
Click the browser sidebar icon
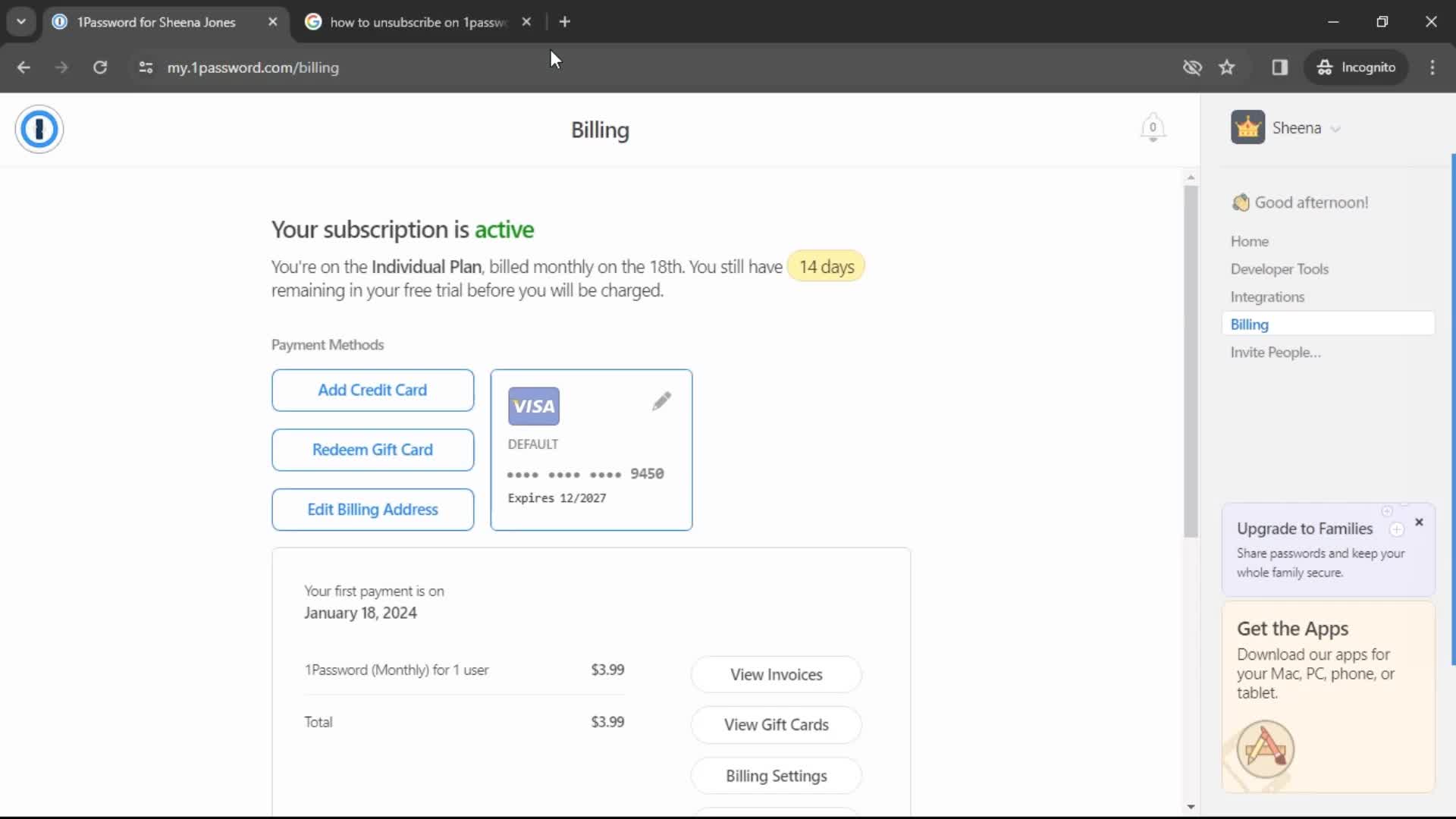coord(1280,67)
